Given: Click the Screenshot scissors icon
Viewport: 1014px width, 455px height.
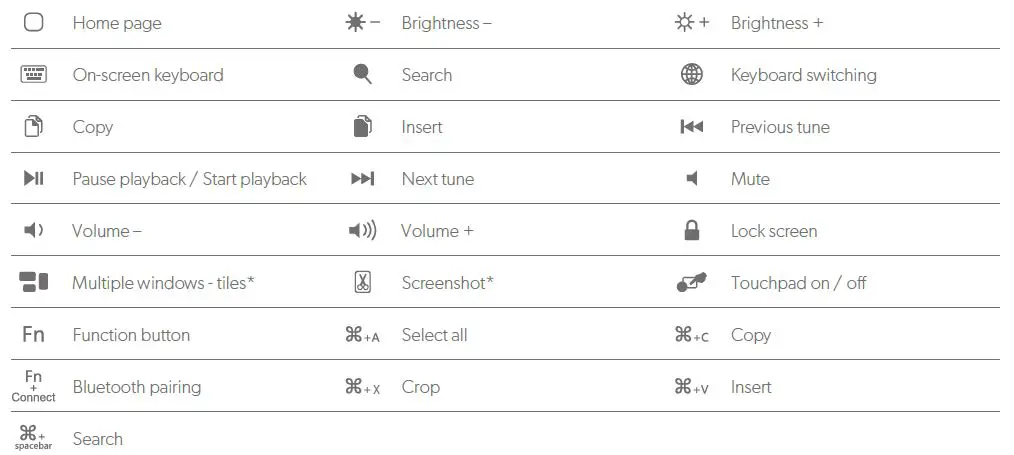Looking at the screenshot, I should [x=362, y=282].
